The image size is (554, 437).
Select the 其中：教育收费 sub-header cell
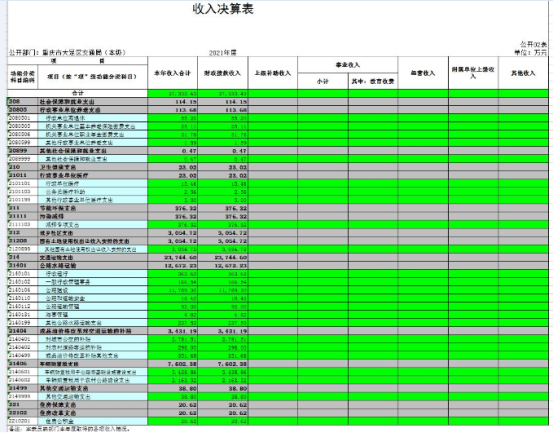pyautogui.click(x=373, y=81)
